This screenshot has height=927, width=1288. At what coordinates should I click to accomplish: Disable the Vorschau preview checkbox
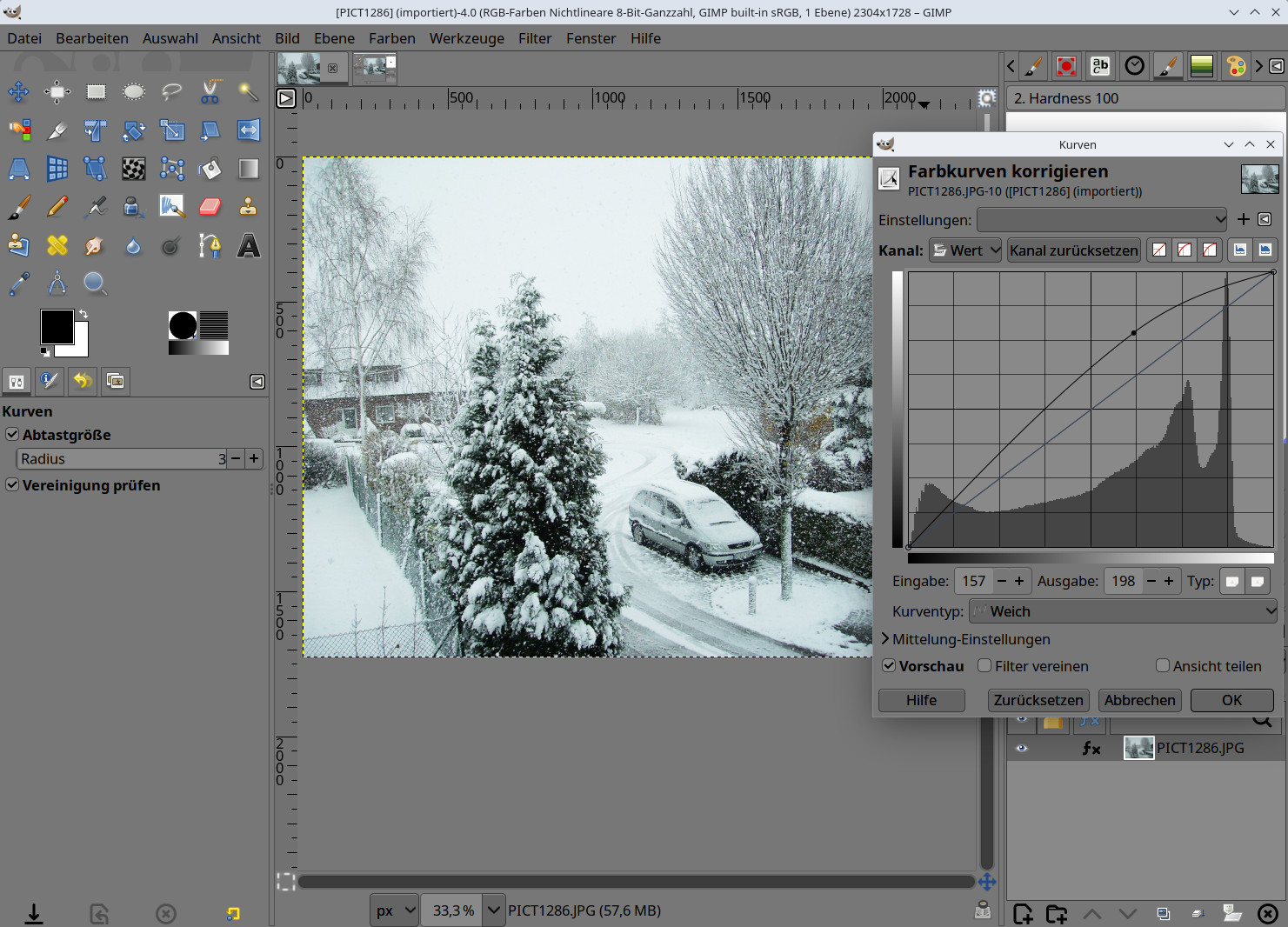(x=889, y=666)
